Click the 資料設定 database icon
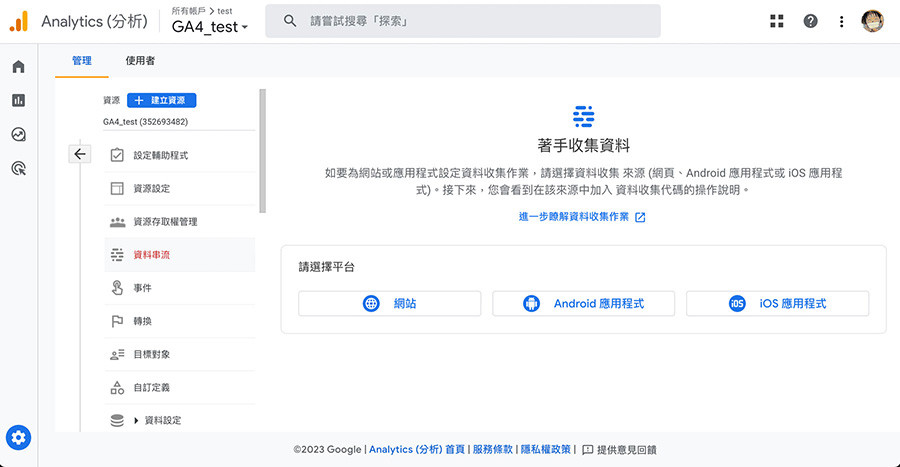Image resolution: width=900 pixels, height=467 pixels. point(117,421)
